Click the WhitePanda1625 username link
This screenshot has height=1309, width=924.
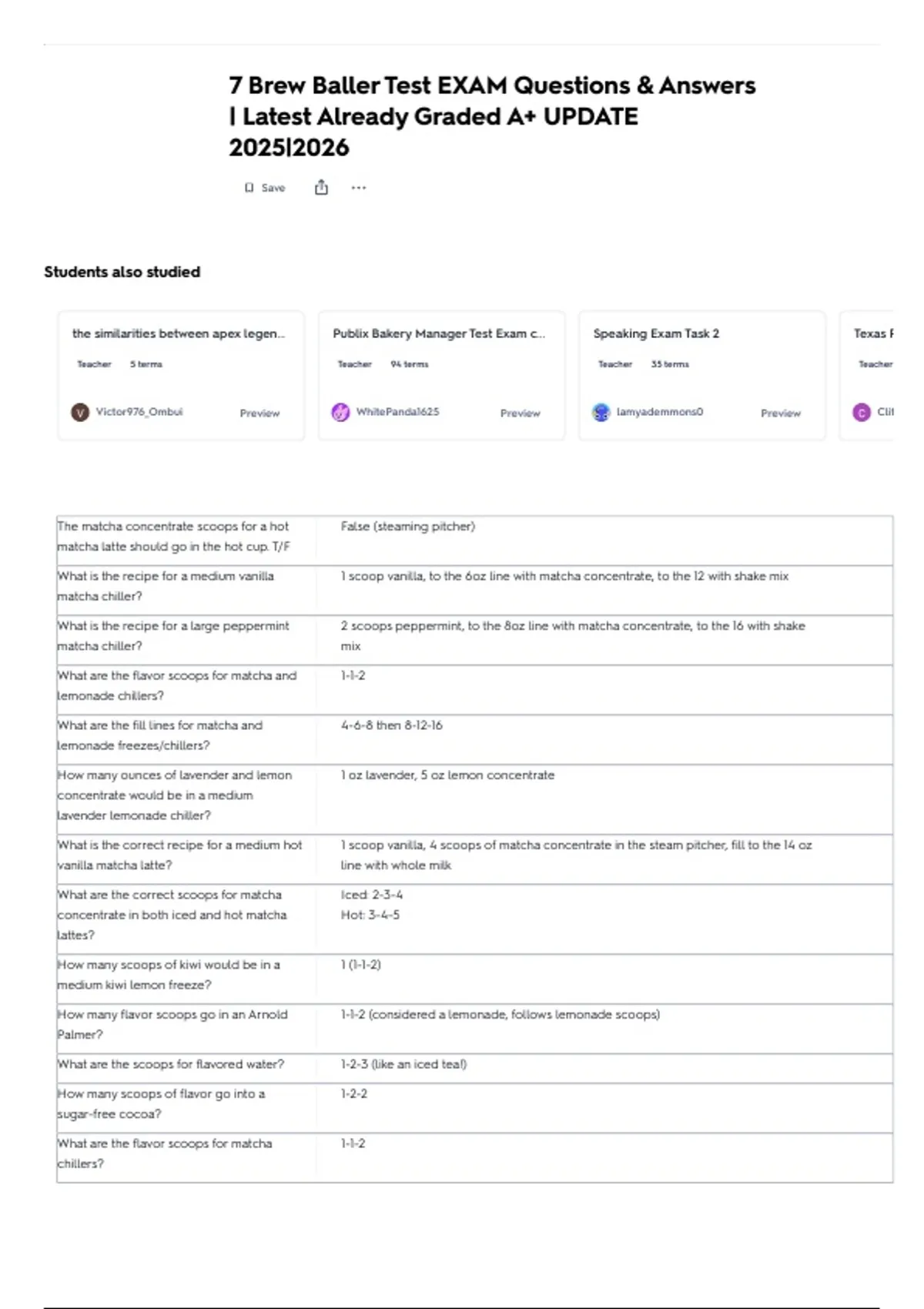pyautogui.click(x=397, y=412)
